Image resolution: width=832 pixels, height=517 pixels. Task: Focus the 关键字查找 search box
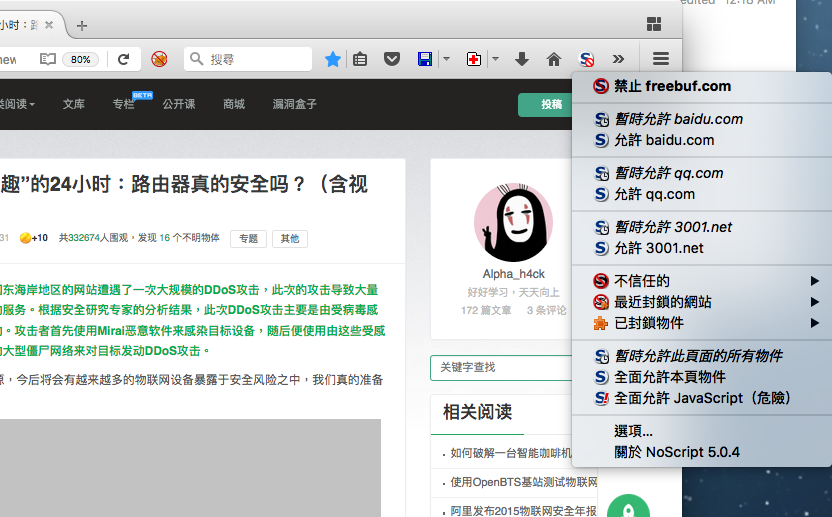coord(501,367)
